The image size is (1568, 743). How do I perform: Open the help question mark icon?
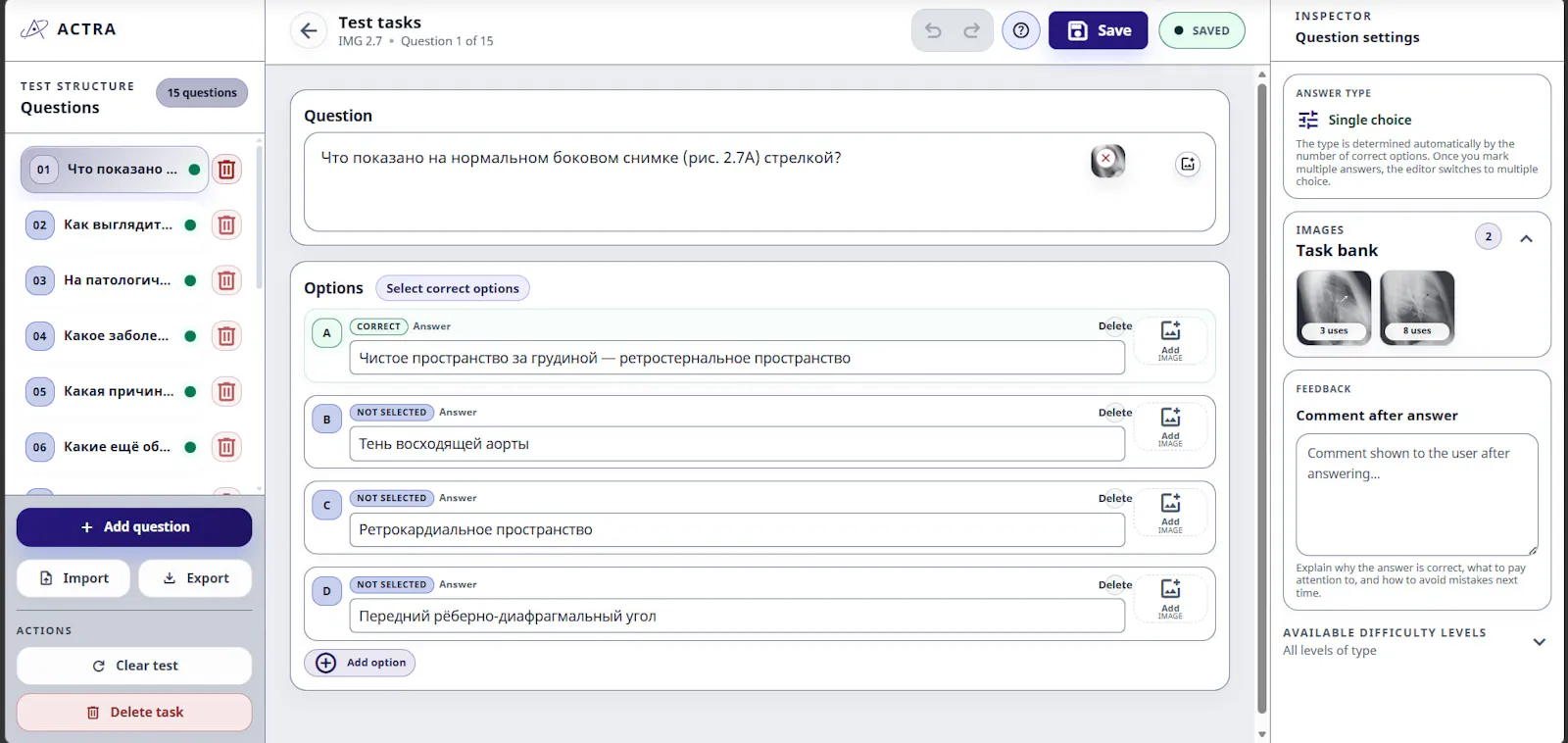1021,30
